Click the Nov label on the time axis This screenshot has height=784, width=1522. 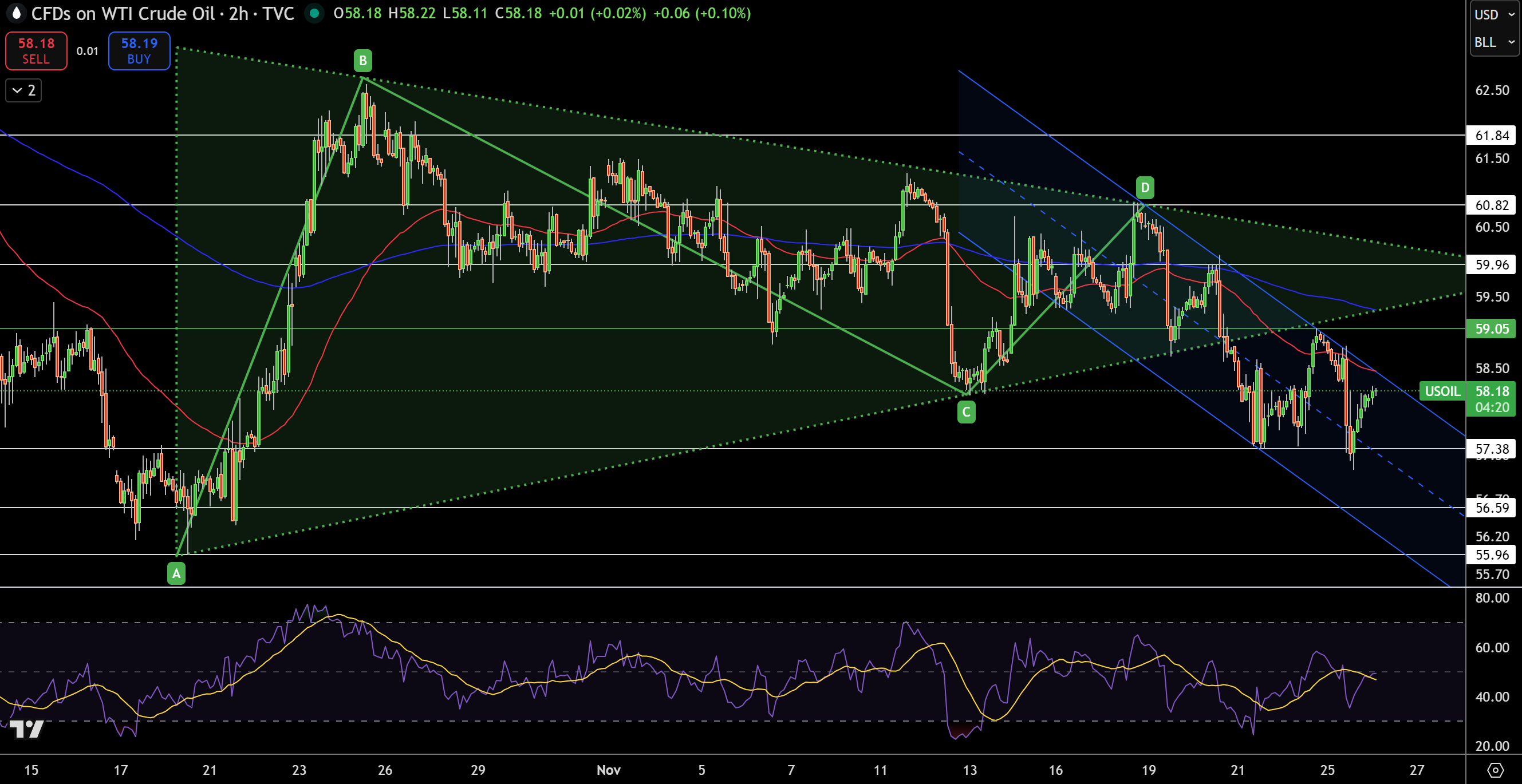click(609, 770)
